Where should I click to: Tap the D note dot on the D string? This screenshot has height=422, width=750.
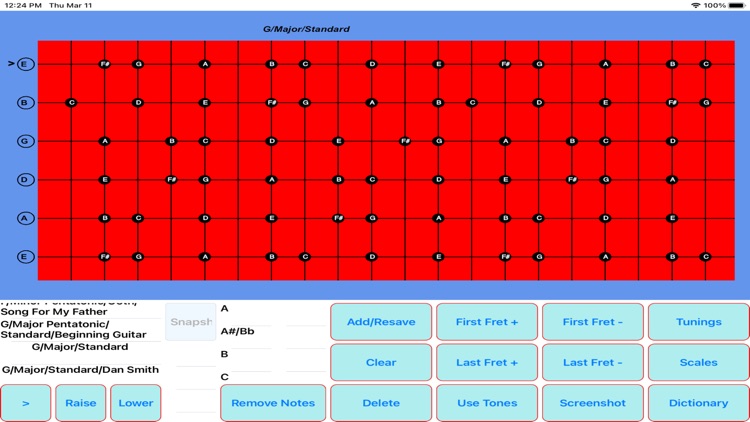click(438, 180)
